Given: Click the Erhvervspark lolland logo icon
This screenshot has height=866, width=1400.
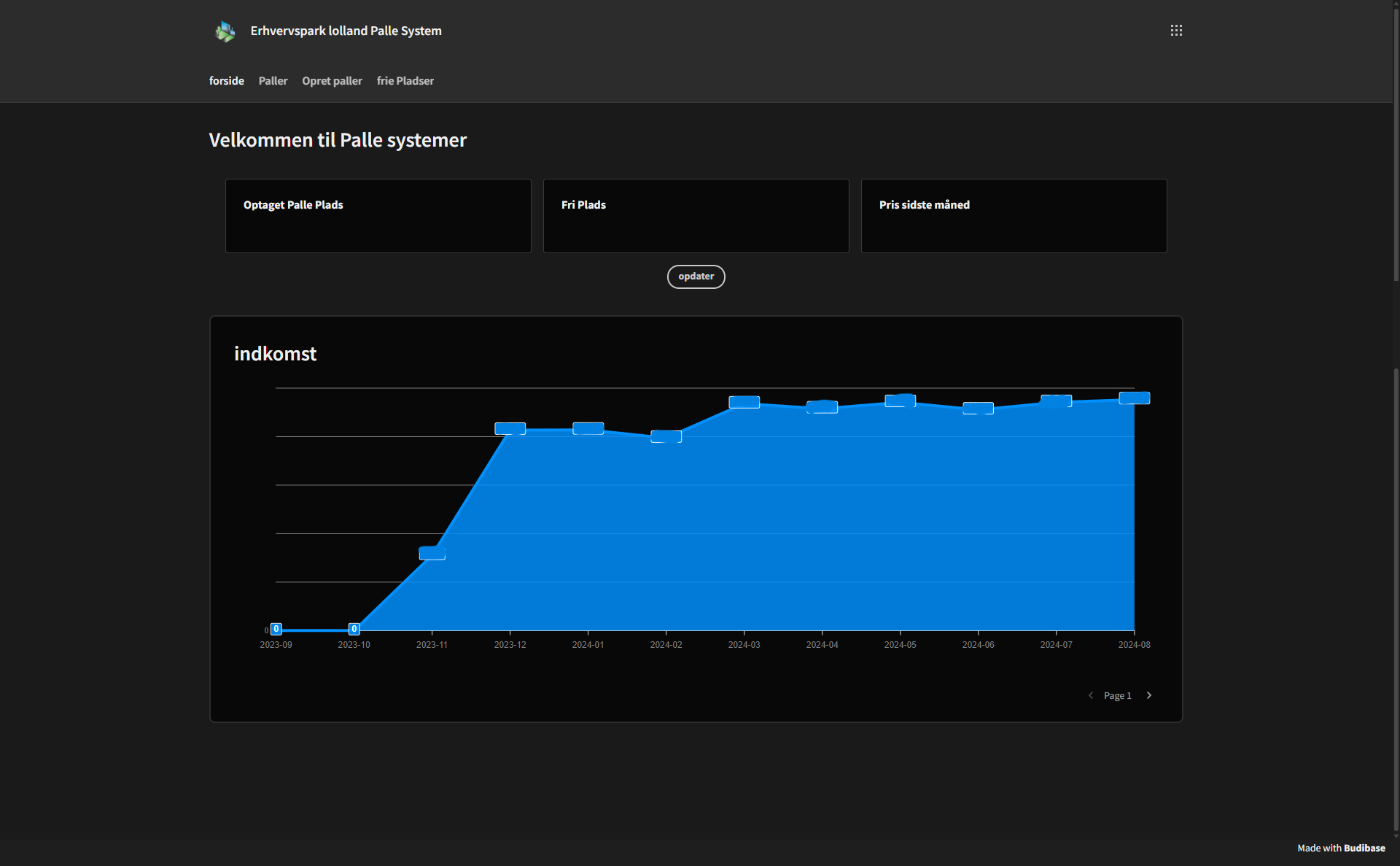Looking at the screenshot, I should coord(225,31).
